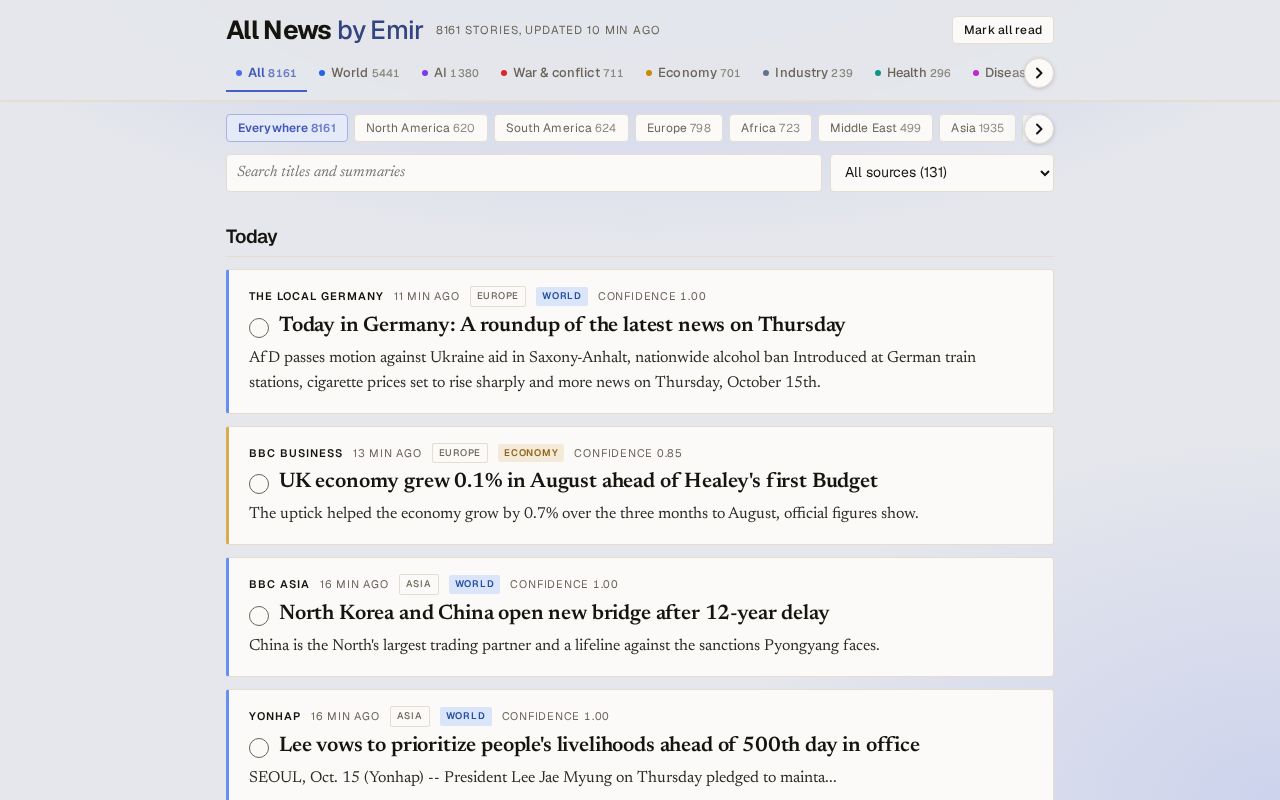This screenshot has height=800, width=1280.
Task: Click WORLD tag on Yonhap story
Action: (x=466, y=716)
